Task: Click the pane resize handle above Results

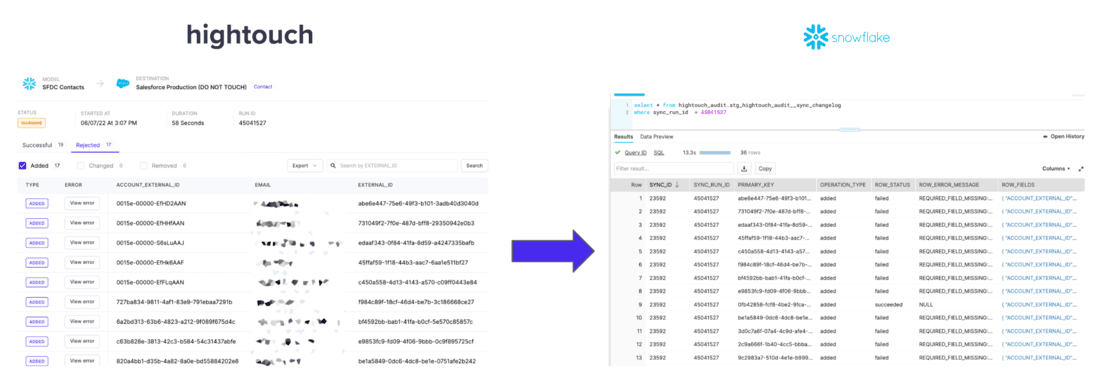Action: [849, 130]
